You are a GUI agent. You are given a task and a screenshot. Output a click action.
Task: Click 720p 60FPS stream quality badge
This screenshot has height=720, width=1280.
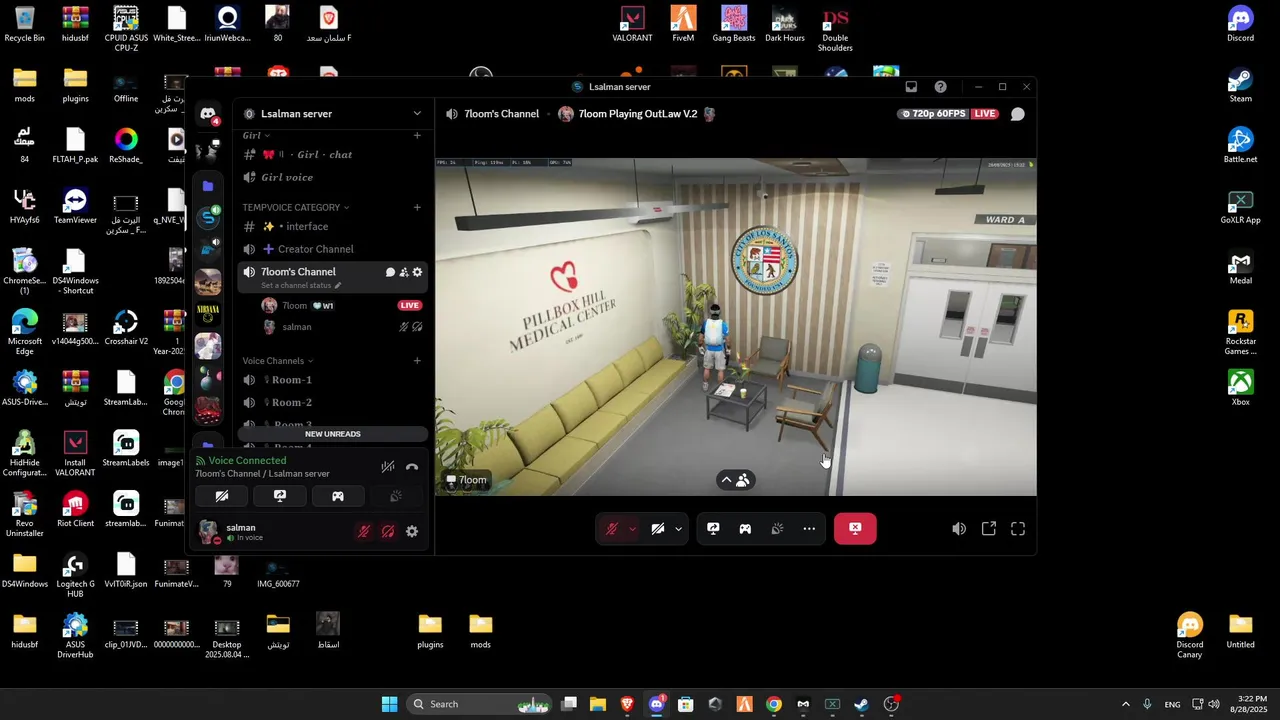(x=934, y=114)
